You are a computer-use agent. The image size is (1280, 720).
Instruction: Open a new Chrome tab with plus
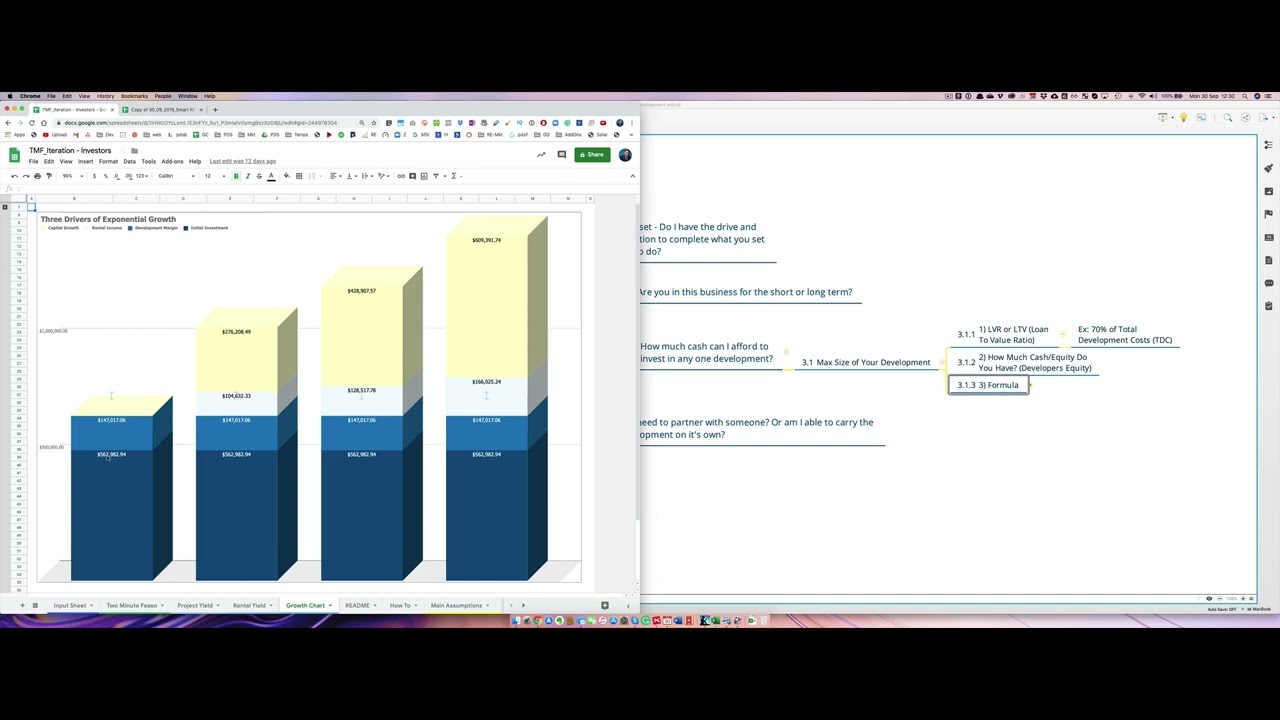(215, 109)
